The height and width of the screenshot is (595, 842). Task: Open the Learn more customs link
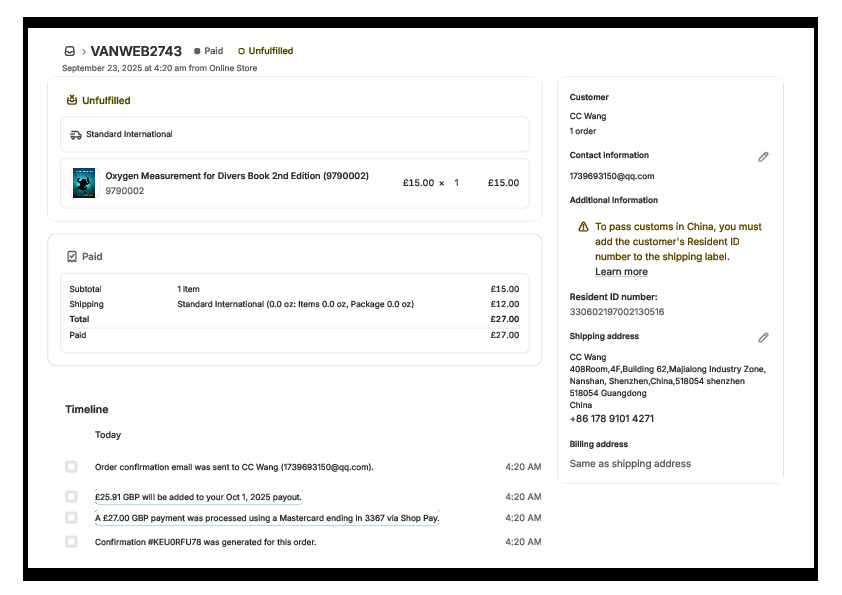coord(621,272)
